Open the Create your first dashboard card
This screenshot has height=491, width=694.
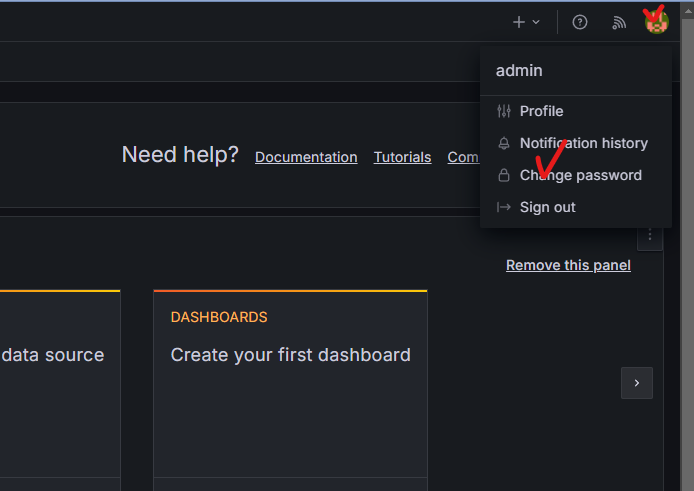[290, 390]
